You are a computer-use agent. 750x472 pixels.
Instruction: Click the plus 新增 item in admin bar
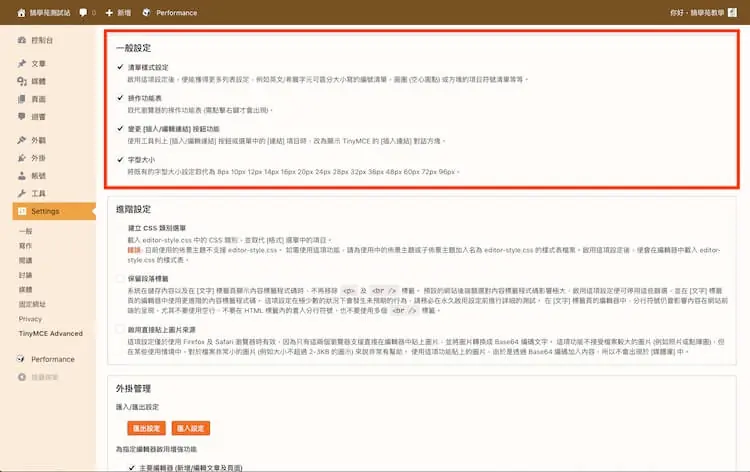coord(118,13)
